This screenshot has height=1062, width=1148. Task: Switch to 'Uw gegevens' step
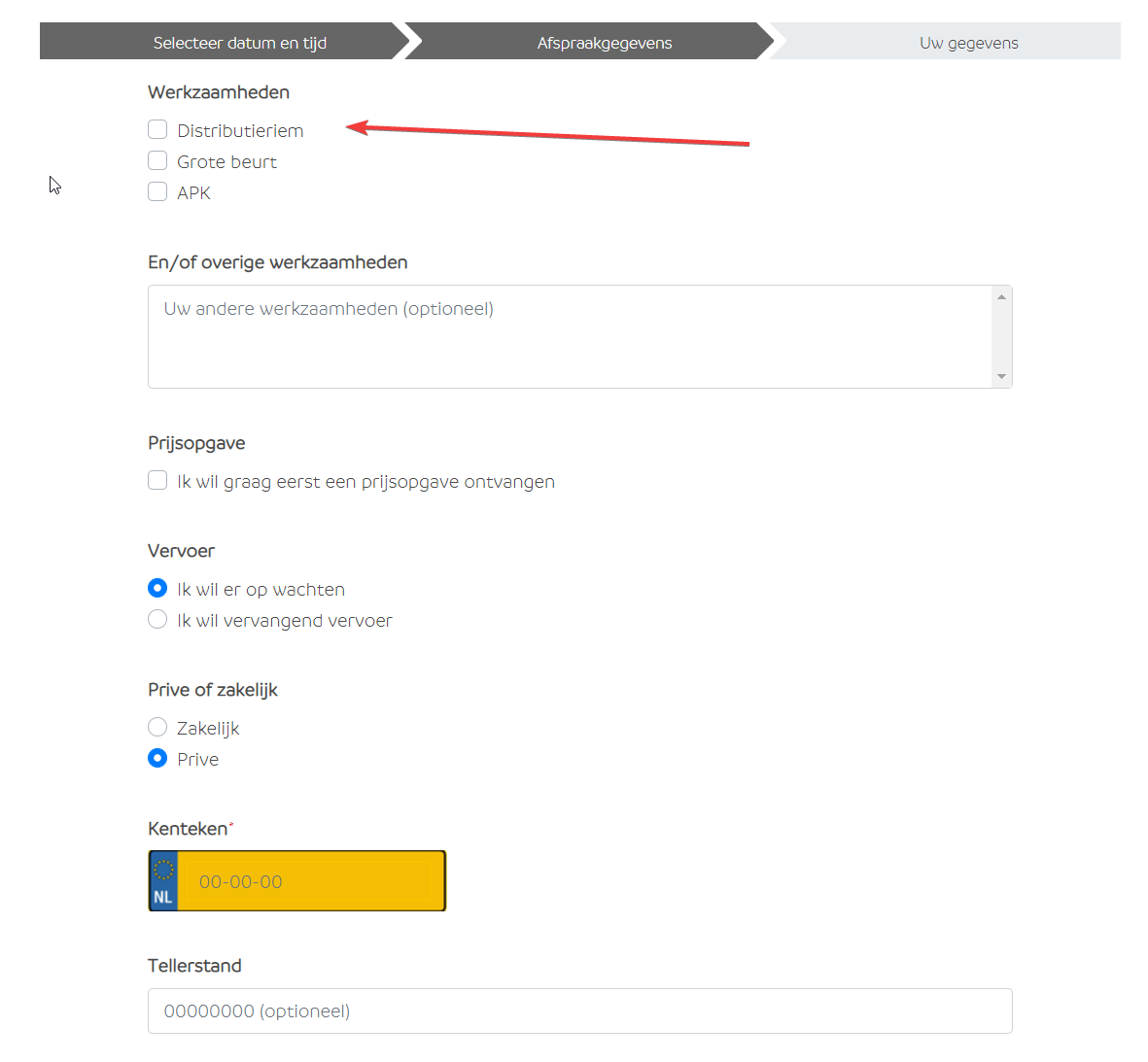click(968, 43)
